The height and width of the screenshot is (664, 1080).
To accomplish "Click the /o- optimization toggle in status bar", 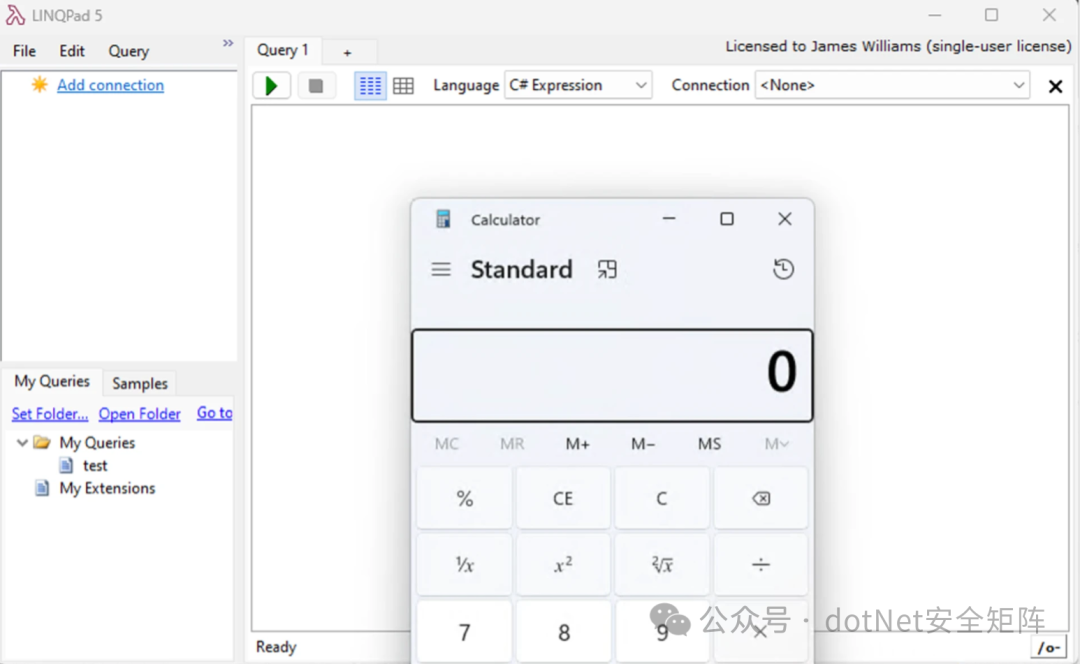I will tap(1048, 647).
